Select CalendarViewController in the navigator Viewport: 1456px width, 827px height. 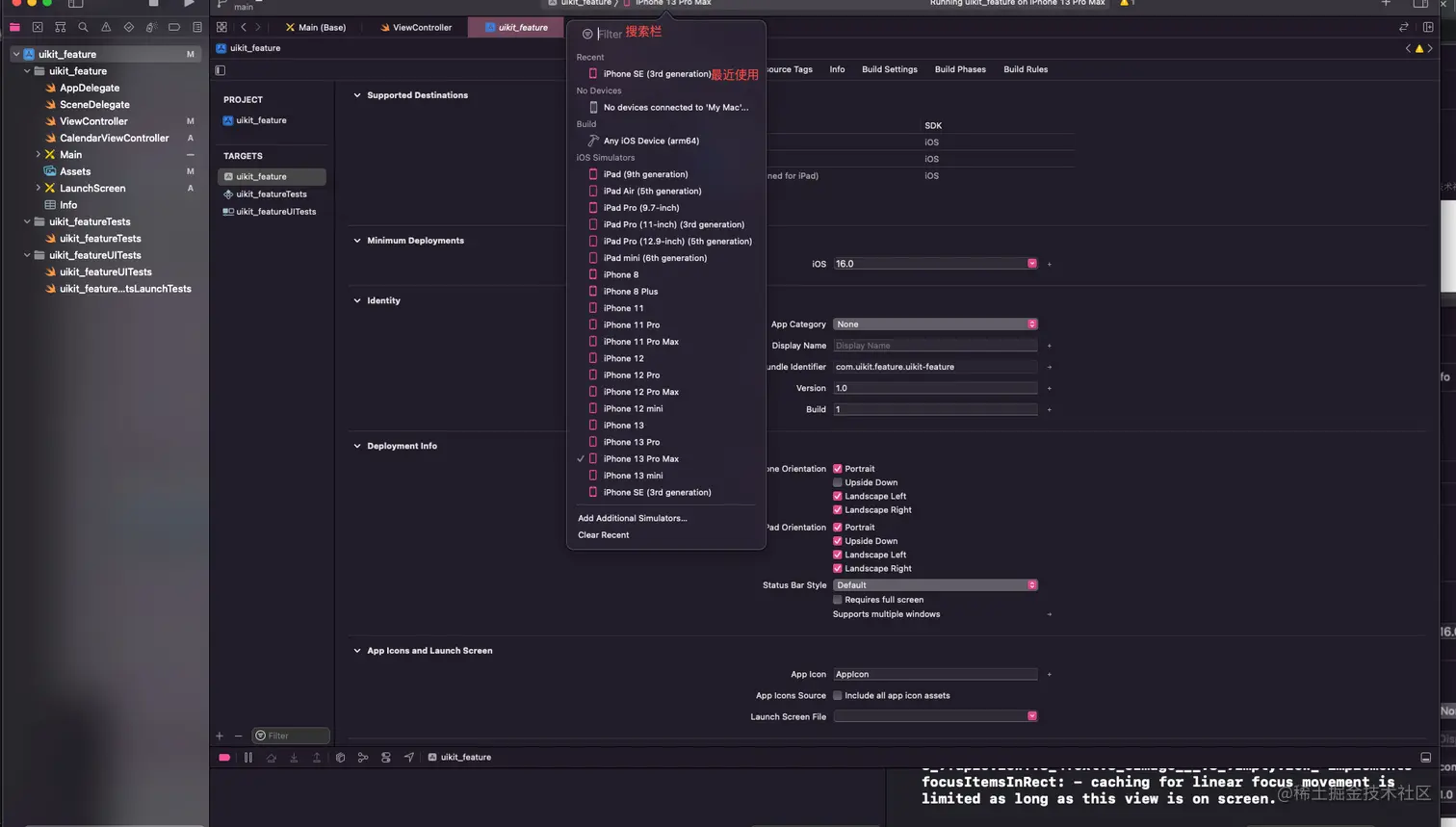(115, 139)
